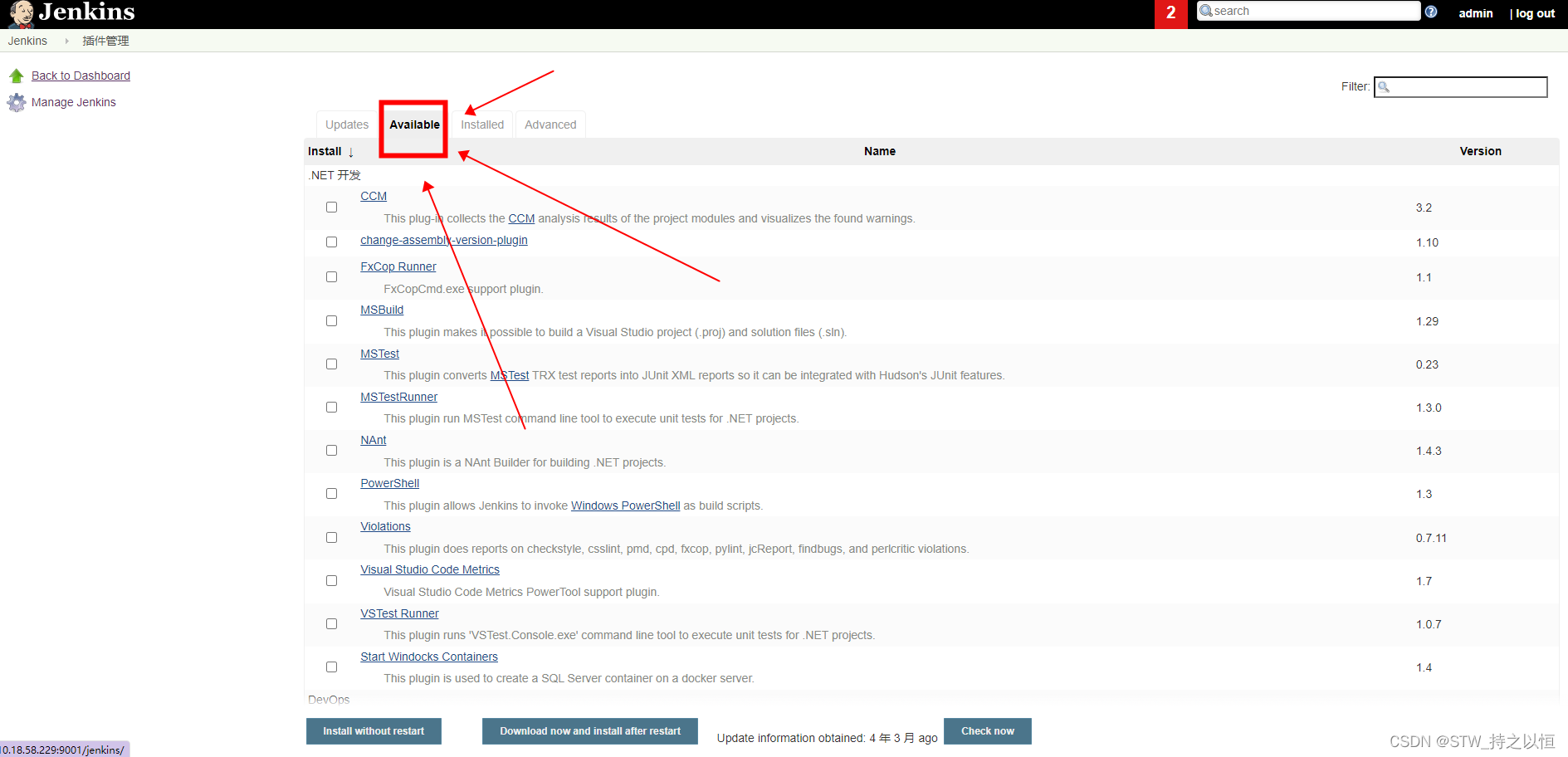Click the breadcrumb arrow after Jenkins

(66, 40)
